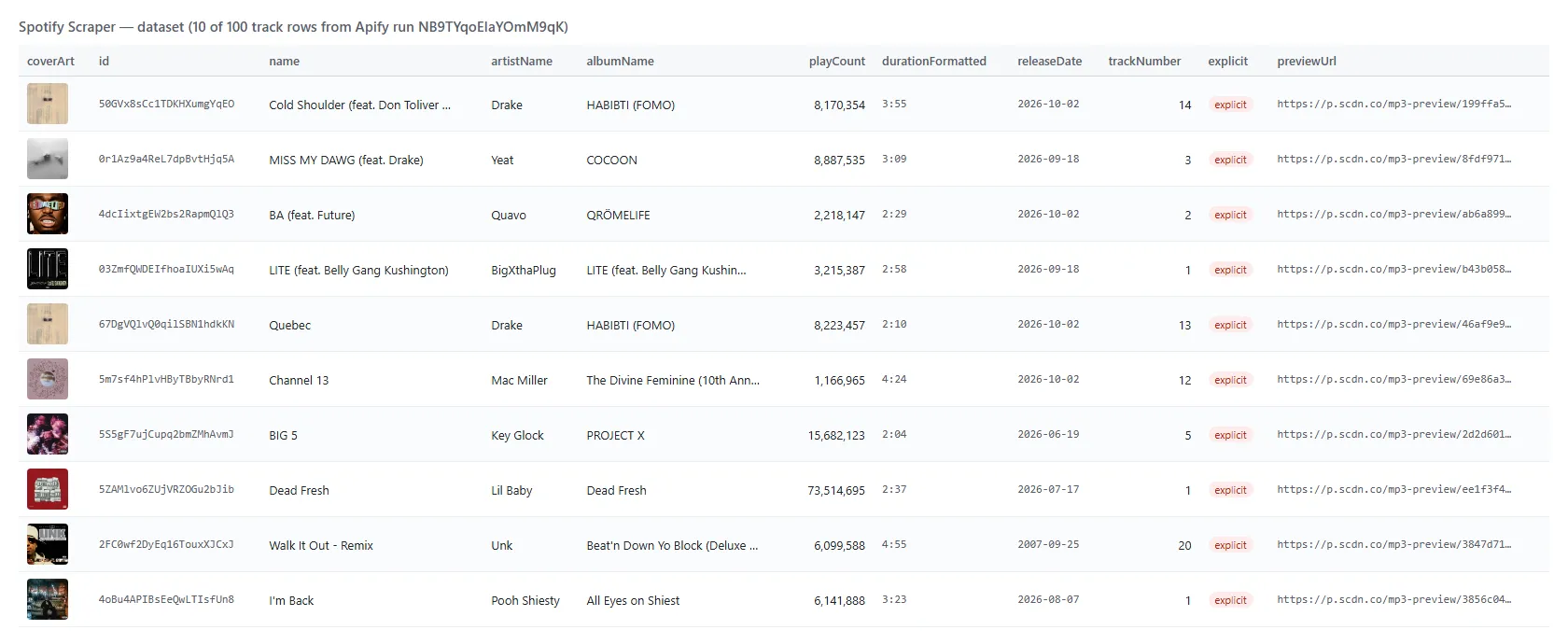Viewport: 1568px width, 644px height.
Task: Click album name PROJECT X
Action: pyautogui.click(x=615, y=435)
